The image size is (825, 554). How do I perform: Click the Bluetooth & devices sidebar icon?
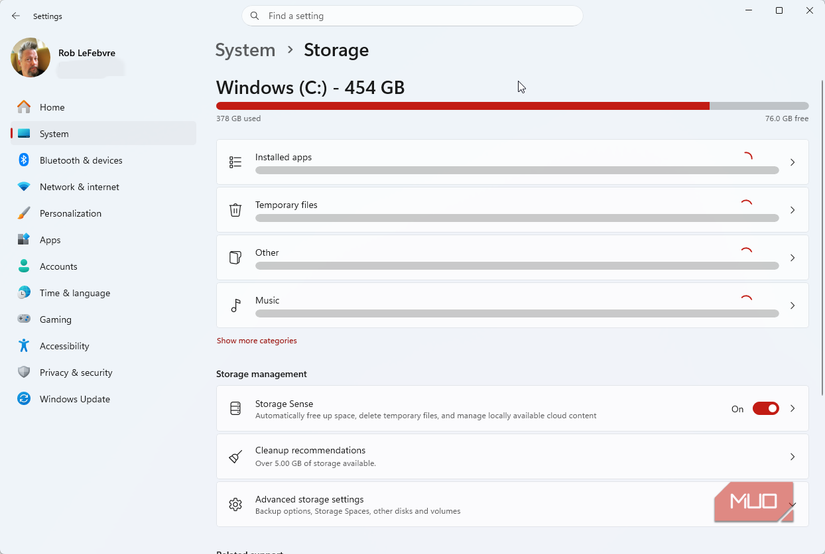point(24,160)
